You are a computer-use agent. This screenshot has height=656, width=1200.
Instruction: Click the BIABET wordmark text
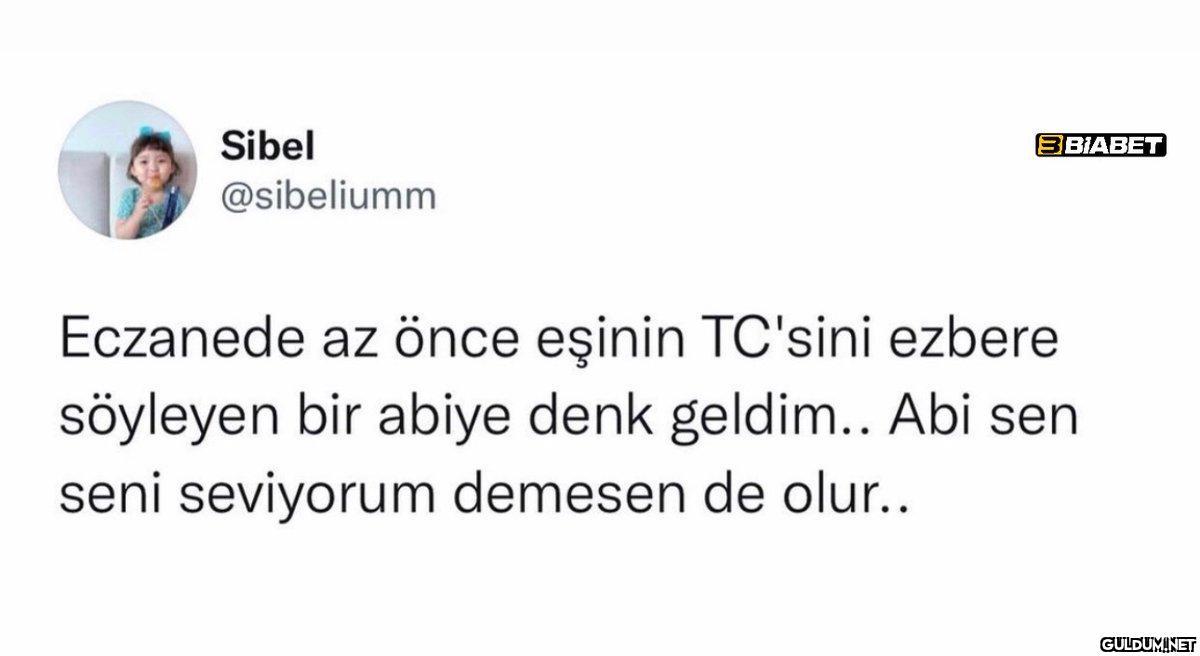tap(1114, 147)
